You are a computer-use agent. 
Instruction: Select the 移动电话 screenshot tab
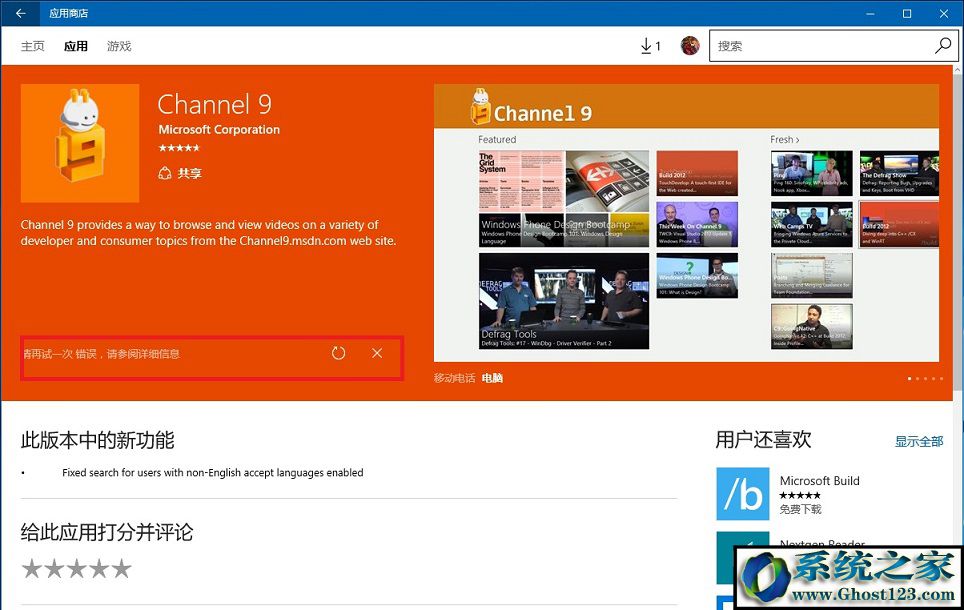click(x=454, y=378)
